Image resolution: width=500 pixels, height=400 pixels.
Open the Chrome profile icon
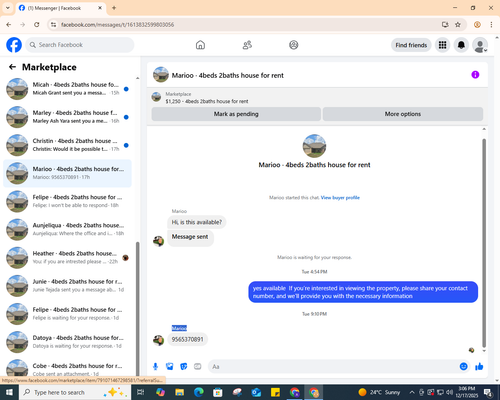[477, 25]
